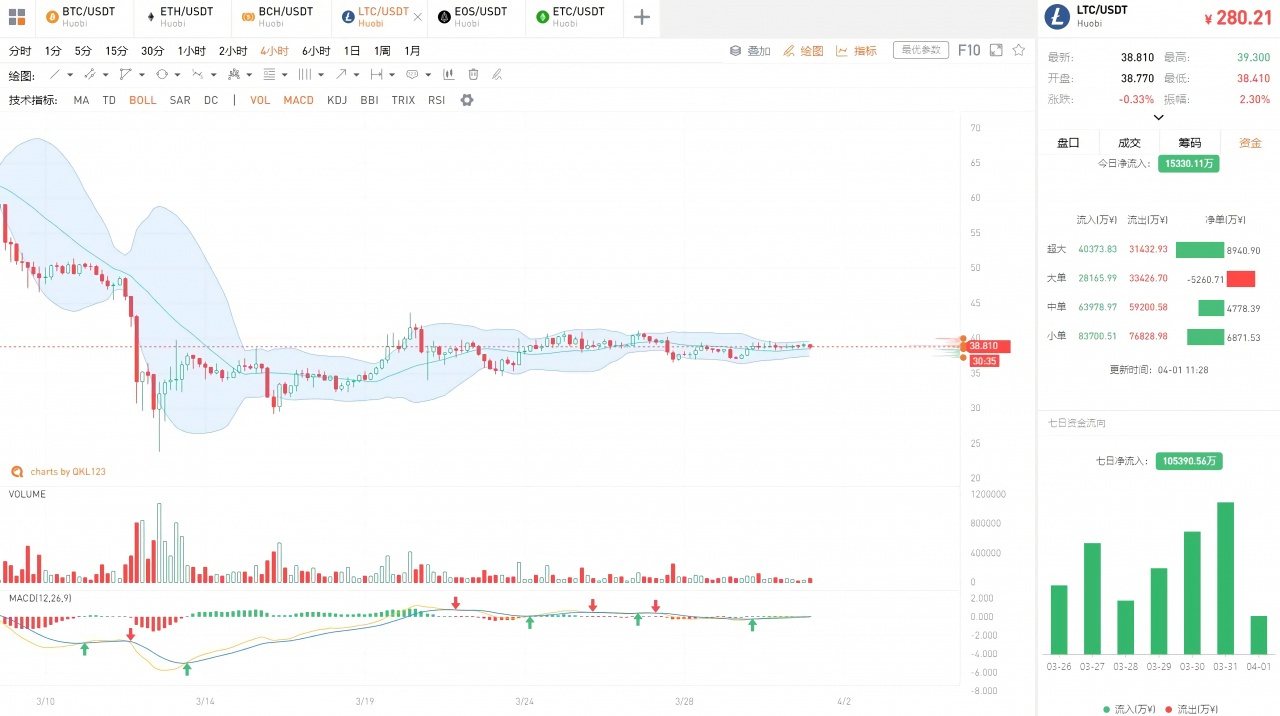
Task: Click the F10 info button
Action: click(x=969, y=50)
